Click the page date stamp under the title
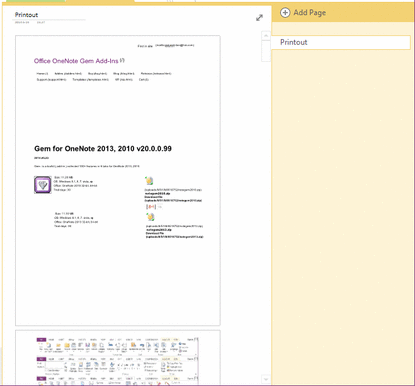 (x=22, y=22)
